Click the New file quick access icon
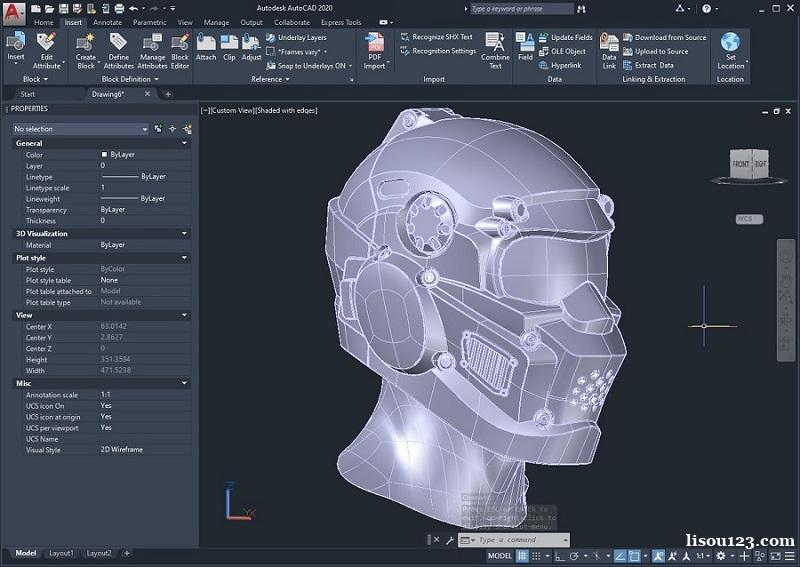The width and height of the screenshot is (800, 567). (36, 9)
